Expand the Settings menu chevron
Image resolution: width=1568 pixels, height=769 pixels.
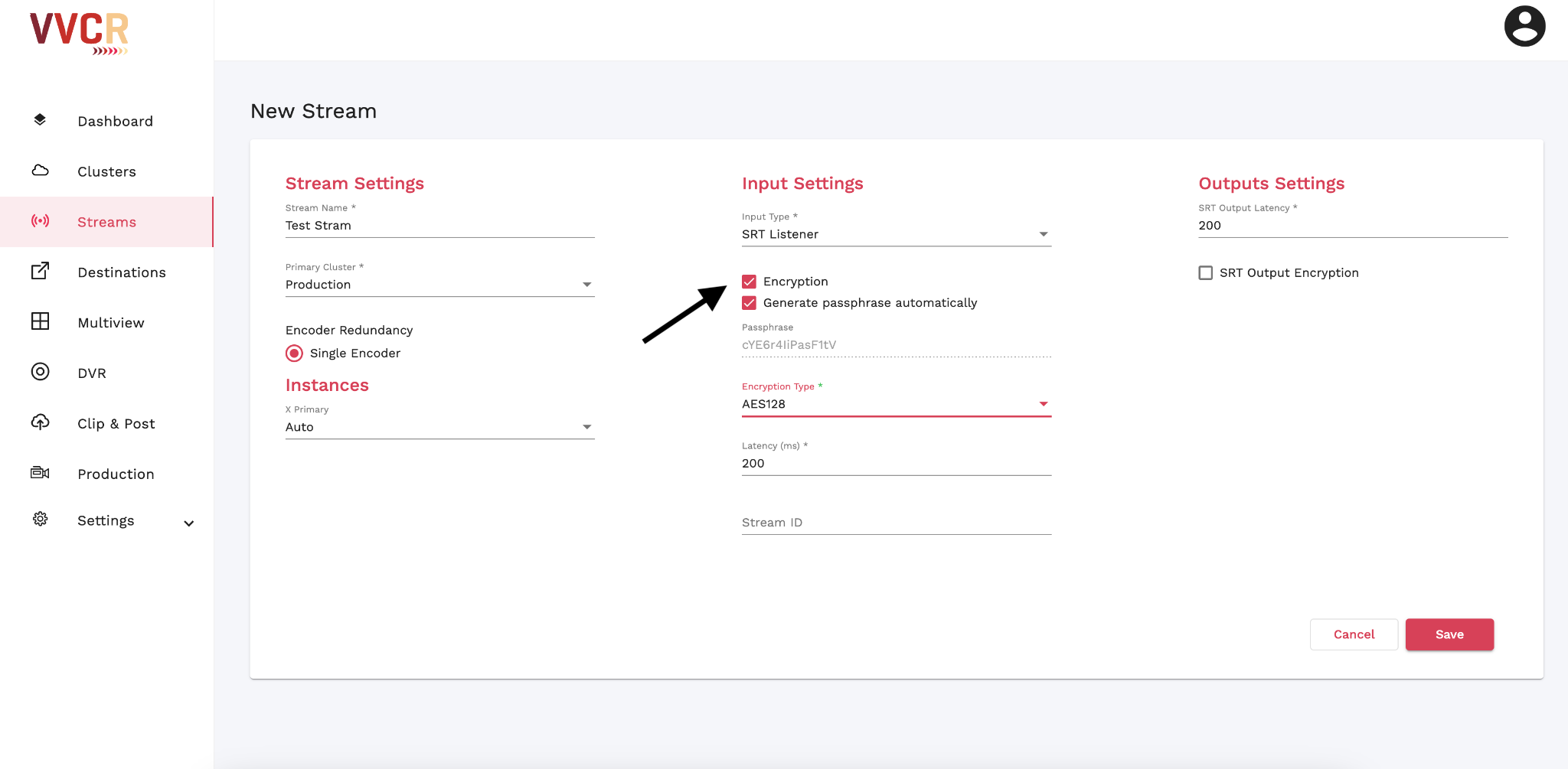click(x=188, y=523)
